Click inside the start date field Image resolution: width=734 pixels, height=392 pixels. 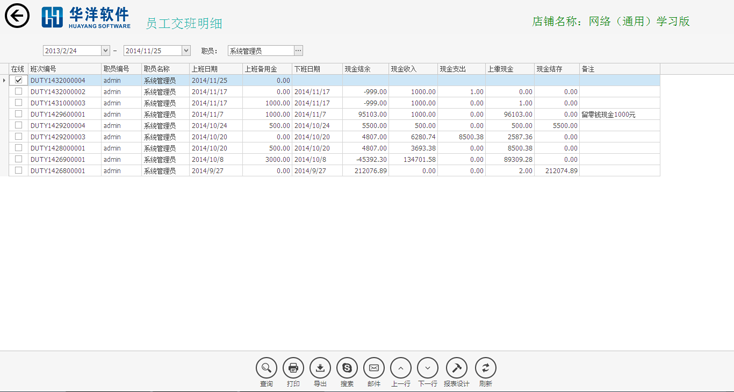72,51
